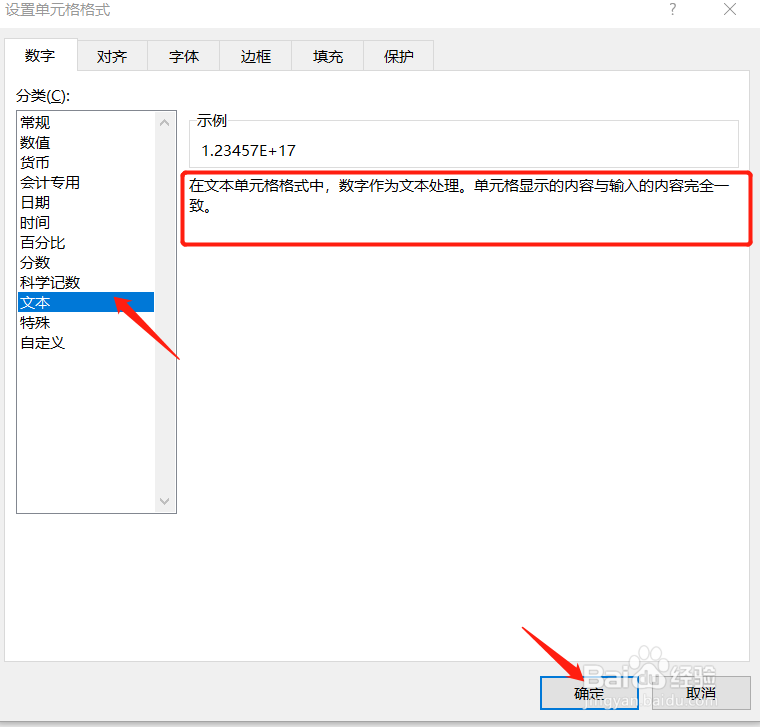Switch to the 保护 tab
The width and height of the screenshot is (760, 727).
398,56
